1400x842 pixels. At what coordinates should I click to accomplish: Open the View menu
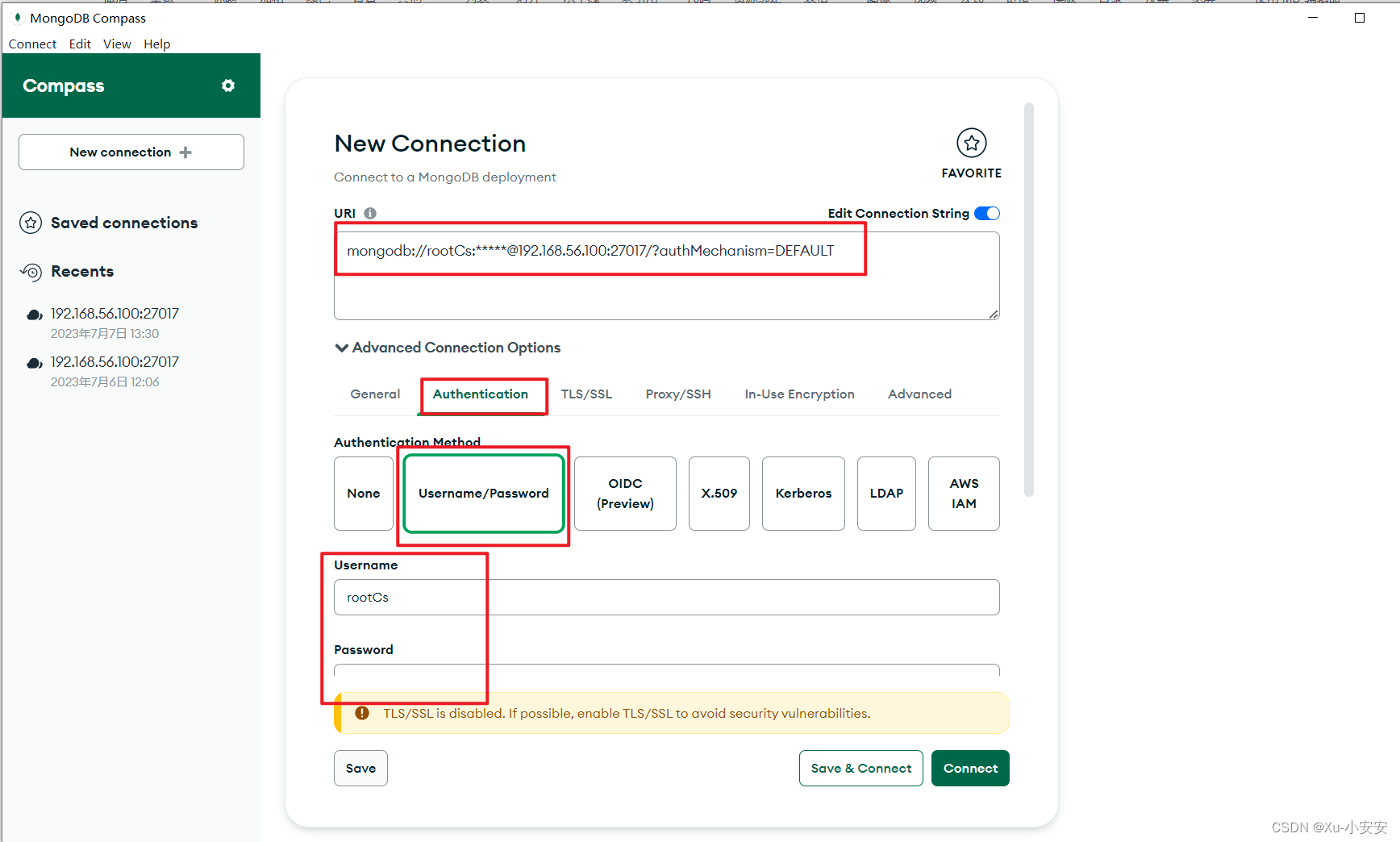click(x=117, y=44)
